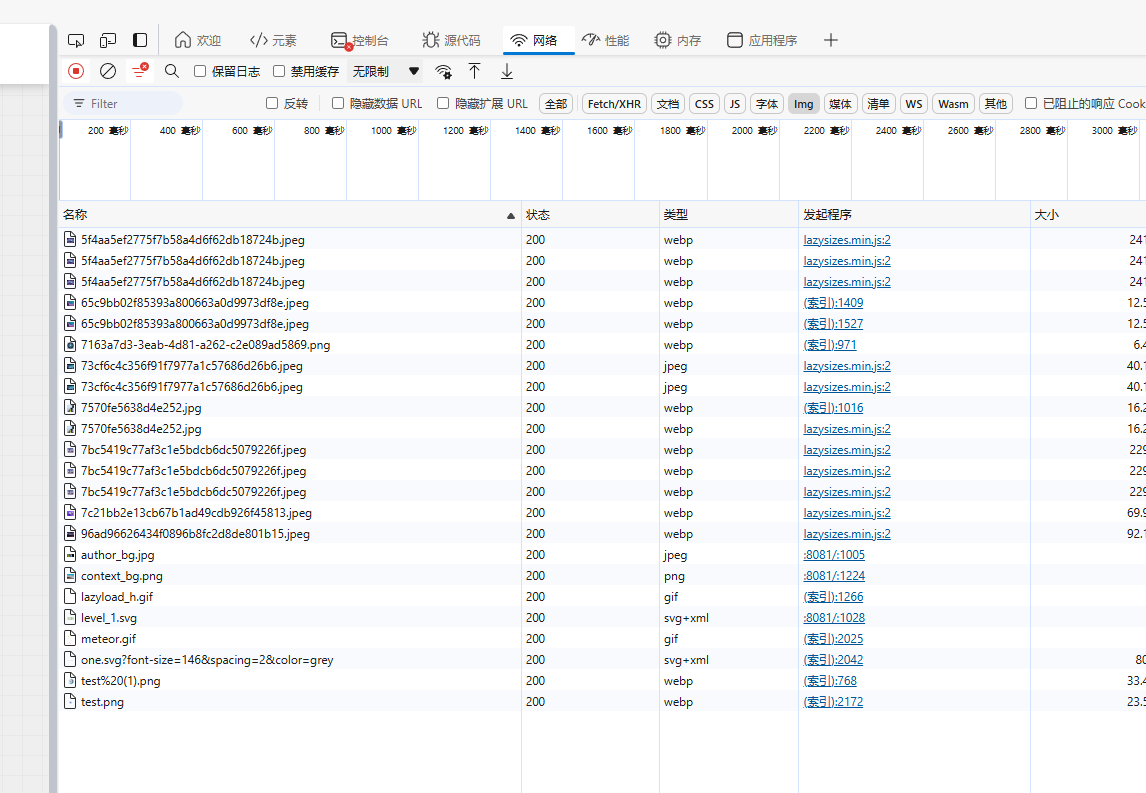Open lazysizes.min.js:2 initiator link in first row
The width and height of the screenshot is (1146, 793).
tap(847, 240)
